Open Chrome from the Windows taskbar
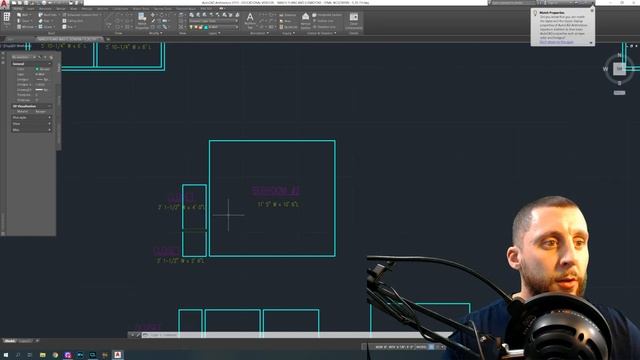This screenshot has height=360, width=640. 55,355
